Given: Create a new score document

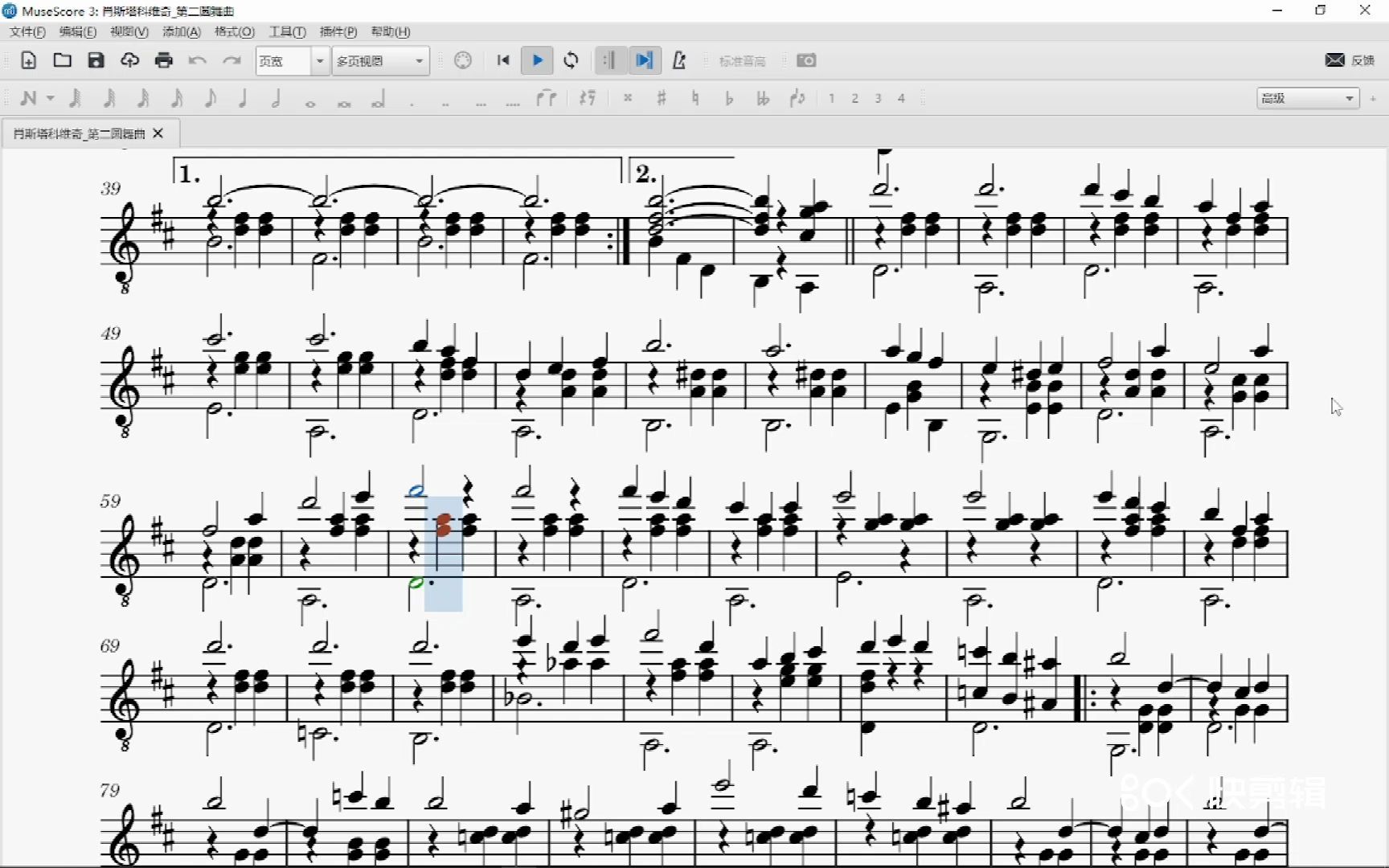Looking at the screenshot, I should coord(28,60).
